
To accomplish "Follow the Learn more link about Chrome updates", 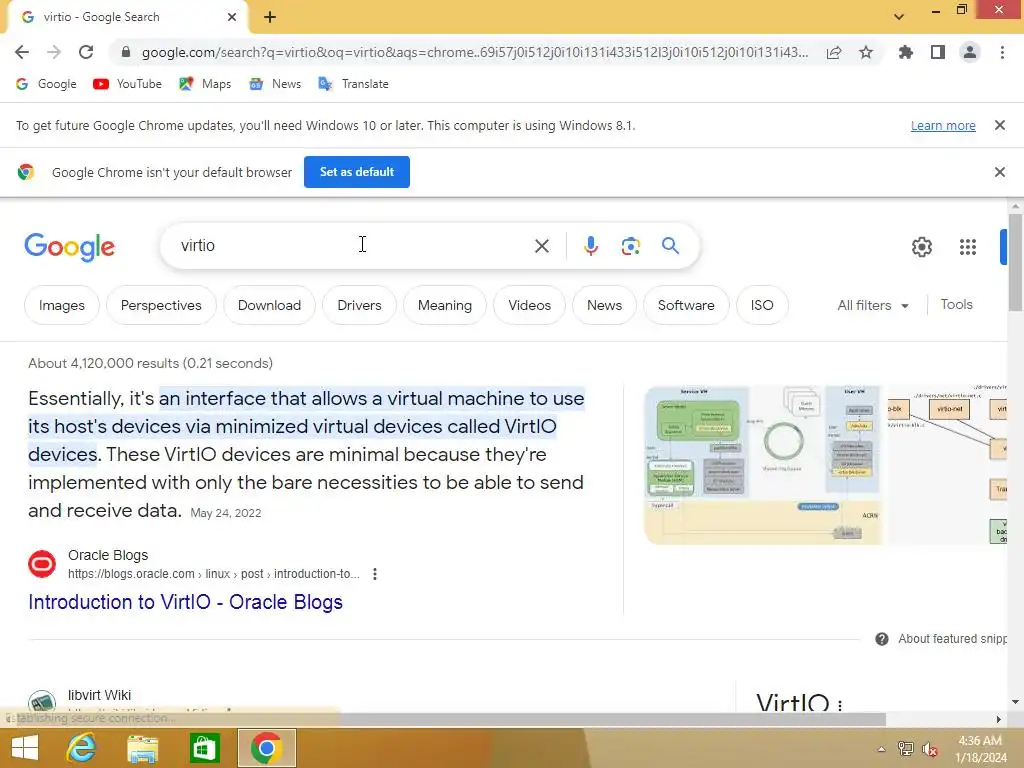I will pos(943,125).
